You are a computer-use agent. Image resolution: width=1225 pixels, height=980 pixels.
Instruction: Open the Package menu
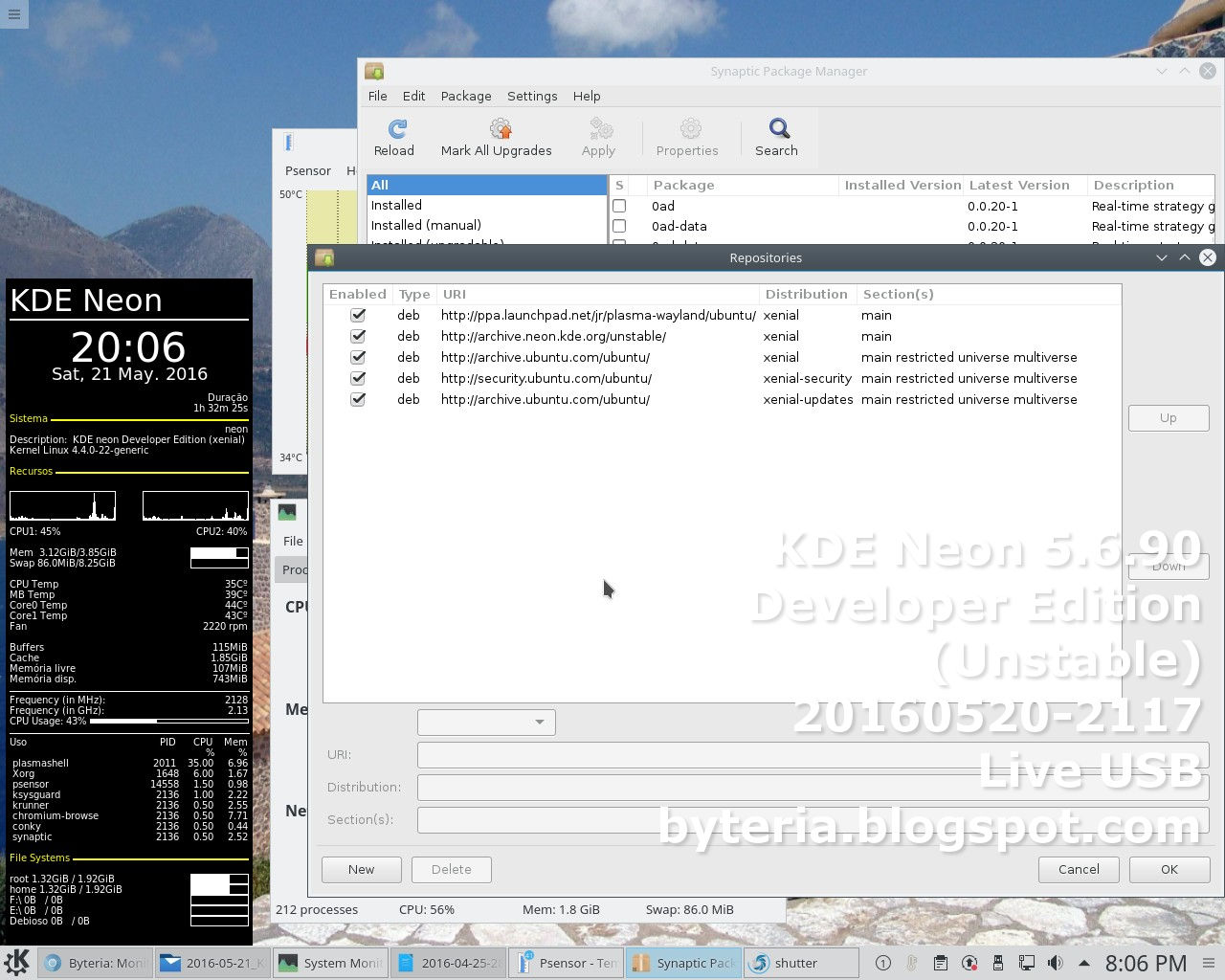click(x=466, y=96)
